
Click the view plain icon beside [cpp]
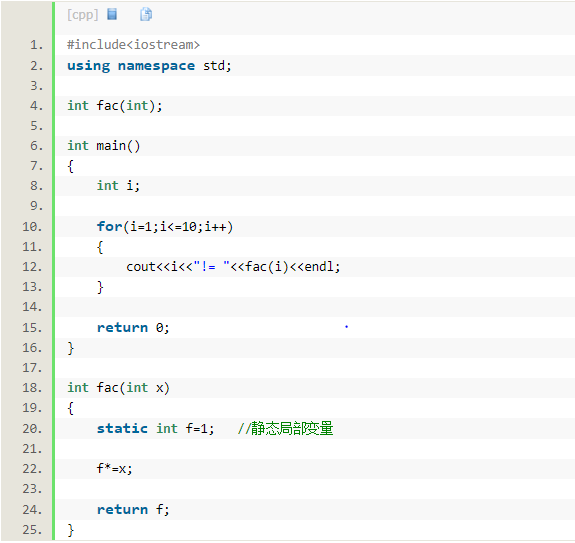pyautogui.click(x=112, y=14)
